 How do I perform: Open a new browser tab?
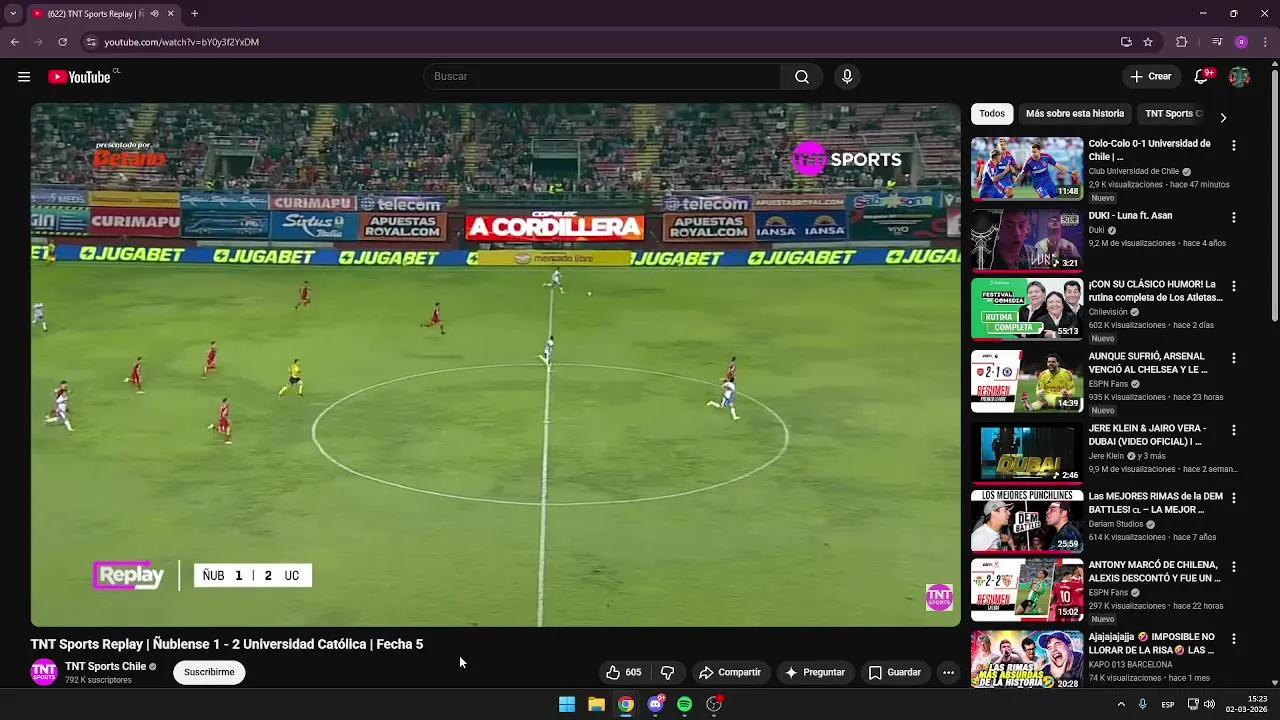pos(194,14)
